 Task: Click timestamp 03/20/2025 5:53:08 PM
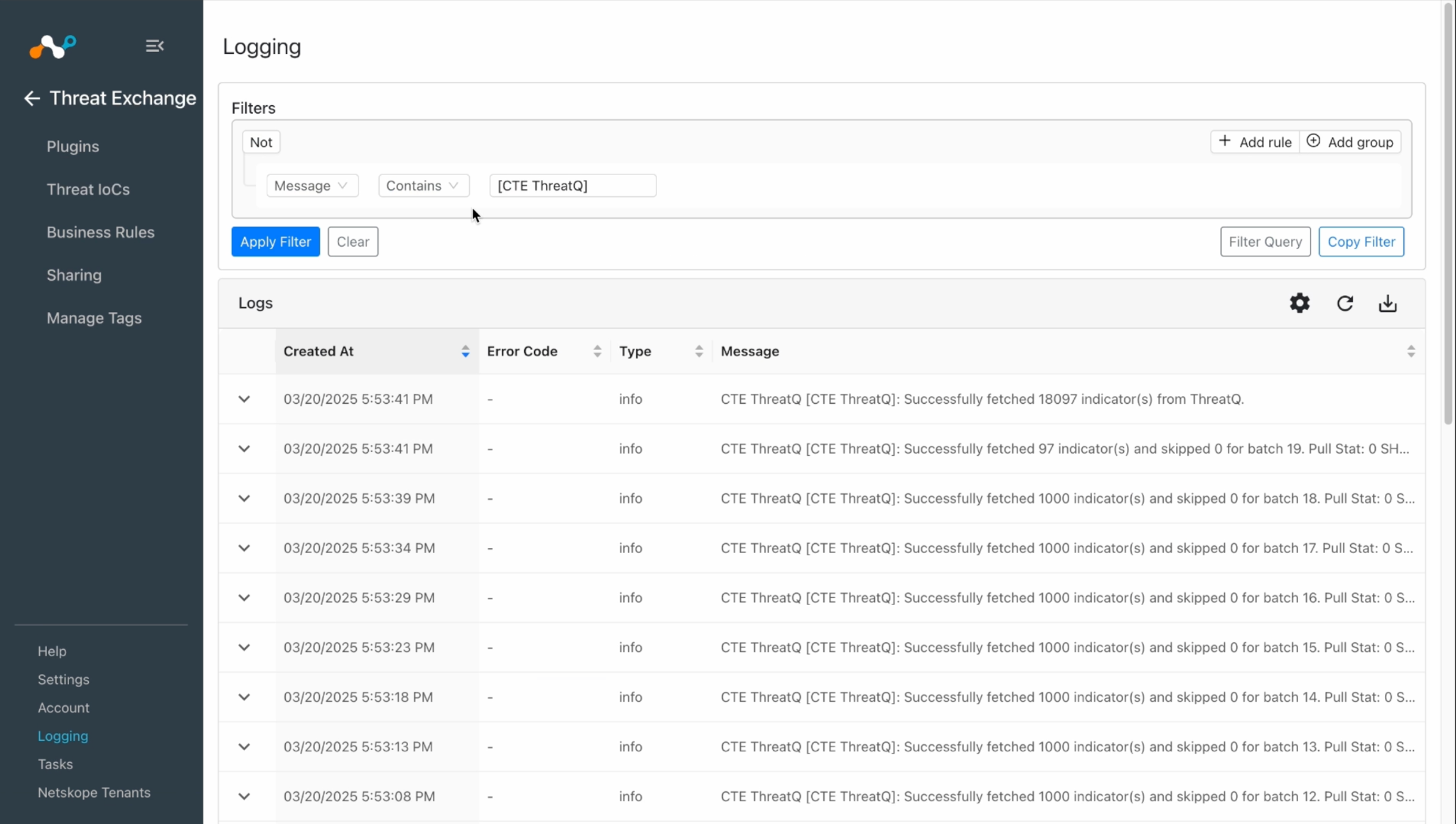click(x=359, y=796)
